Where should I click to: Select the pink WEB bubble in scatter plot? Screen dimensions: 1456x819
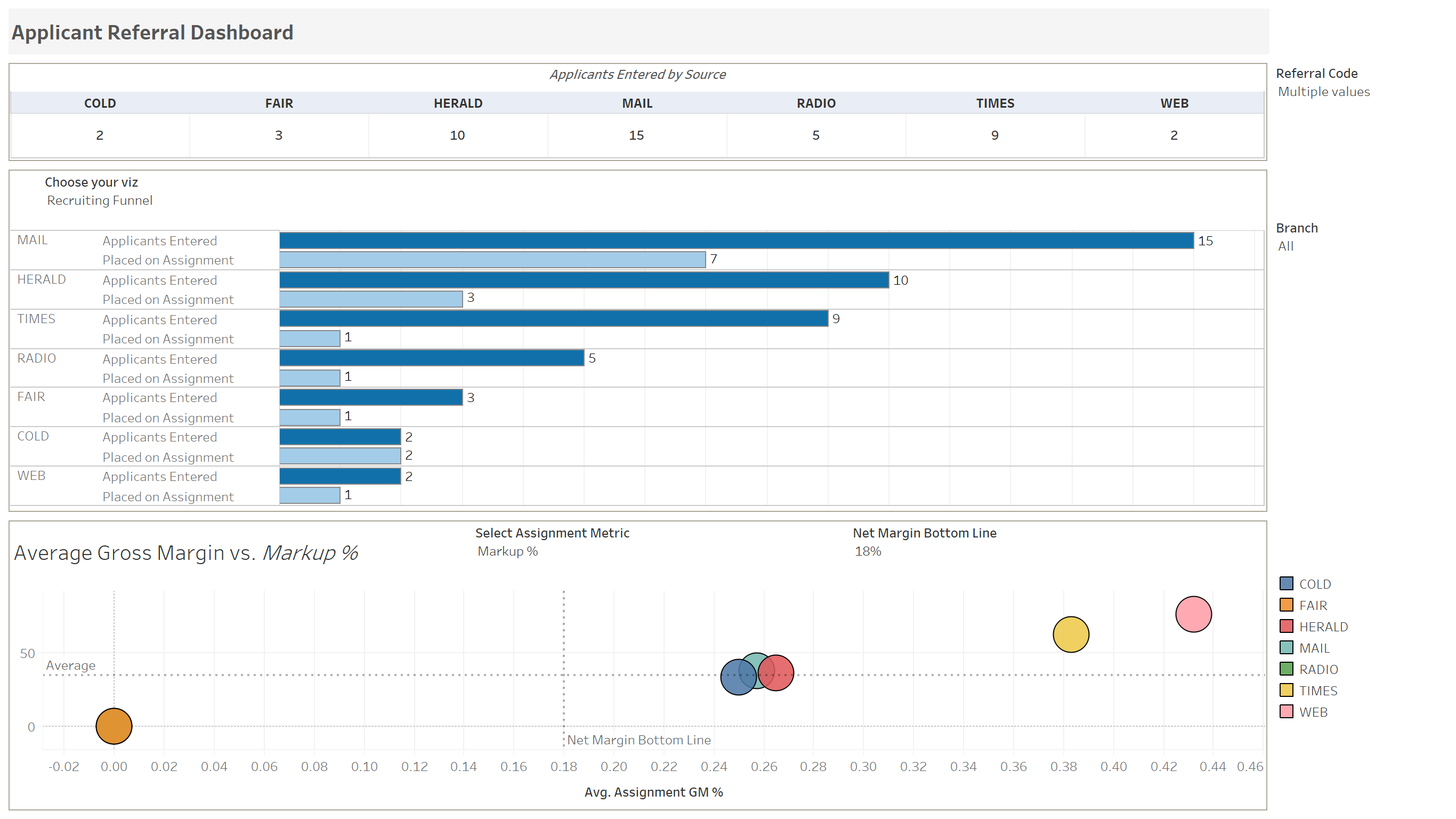click(x=1194, y=614)
